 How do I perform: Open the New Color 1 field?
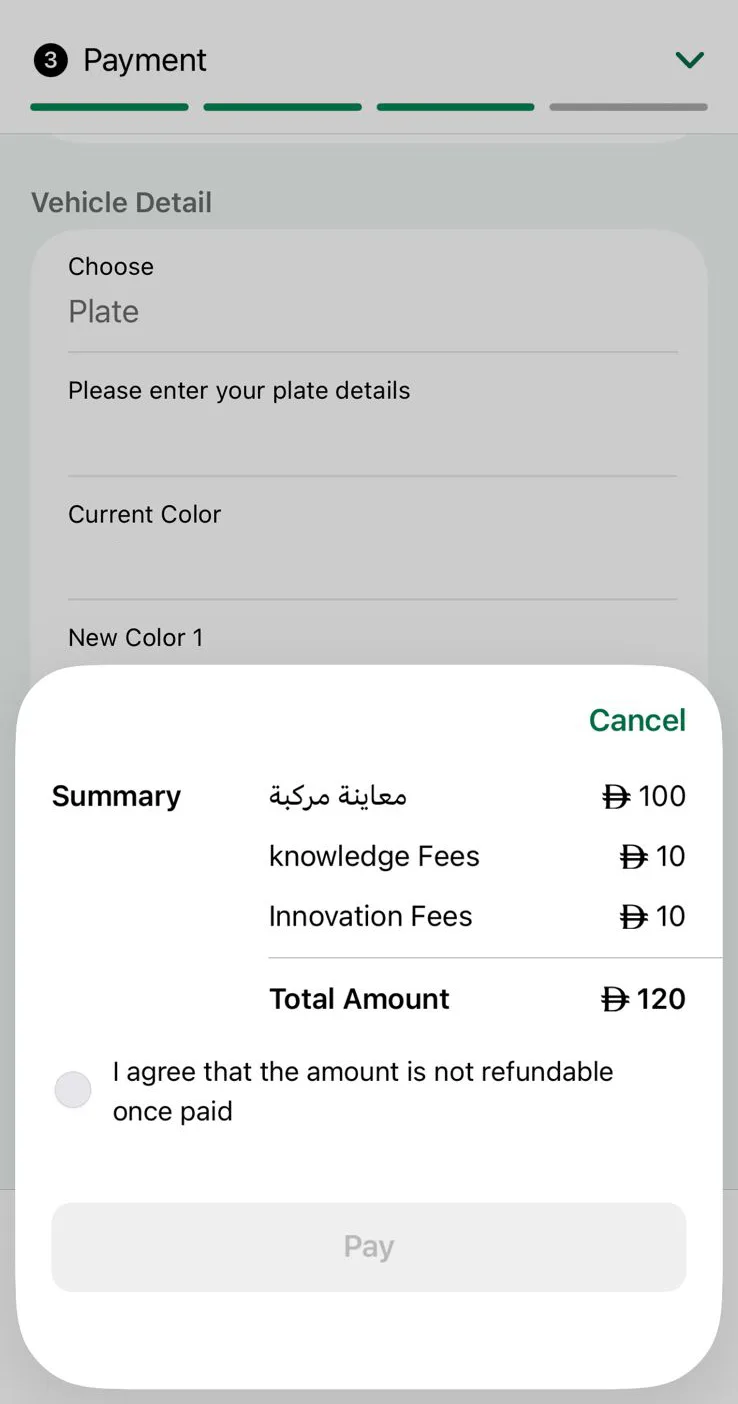[372, 638]
